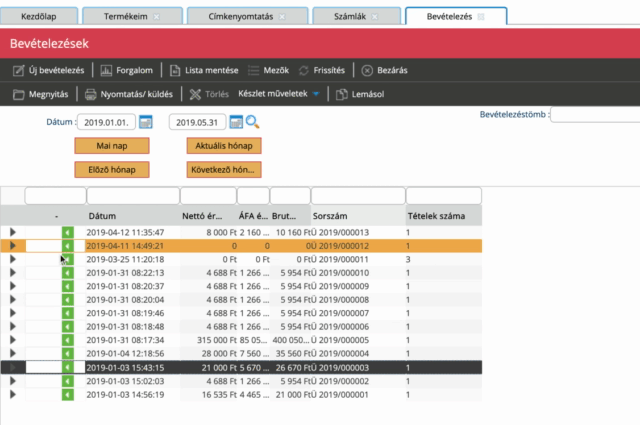Click the filter box above Sorszám column

tap(358, 196)
